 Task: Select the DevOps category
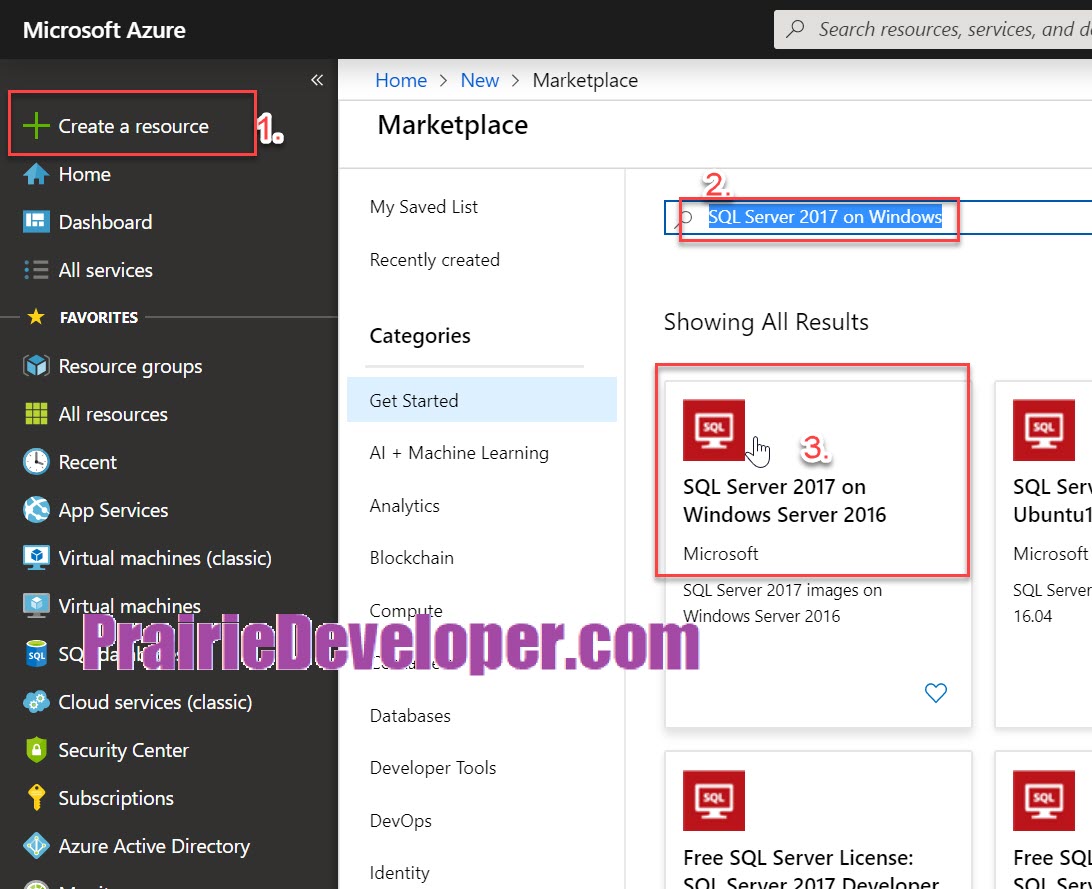pyautogui.click(x=400, y=821)
